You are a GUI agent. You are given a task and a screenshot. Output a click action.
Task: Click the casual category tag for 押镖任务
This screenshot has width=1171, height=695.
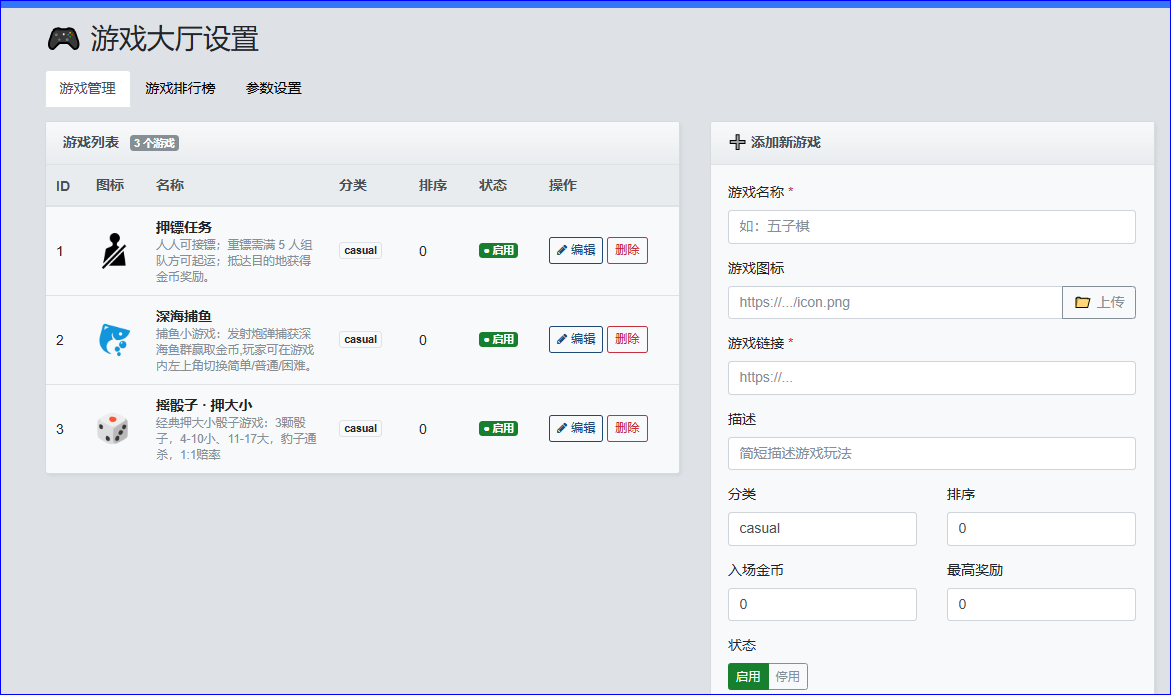[361, 250]
